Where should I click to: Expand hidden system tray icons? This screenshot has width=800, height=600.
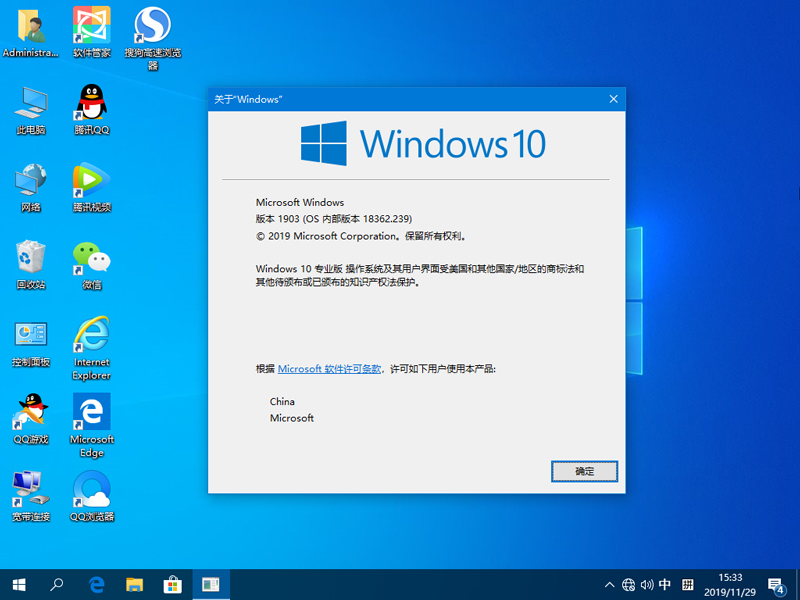(610, 585)
